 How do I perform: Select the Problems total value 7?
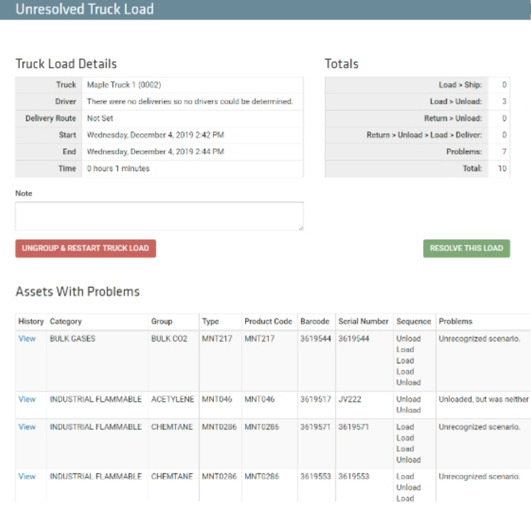coord(504,151)
